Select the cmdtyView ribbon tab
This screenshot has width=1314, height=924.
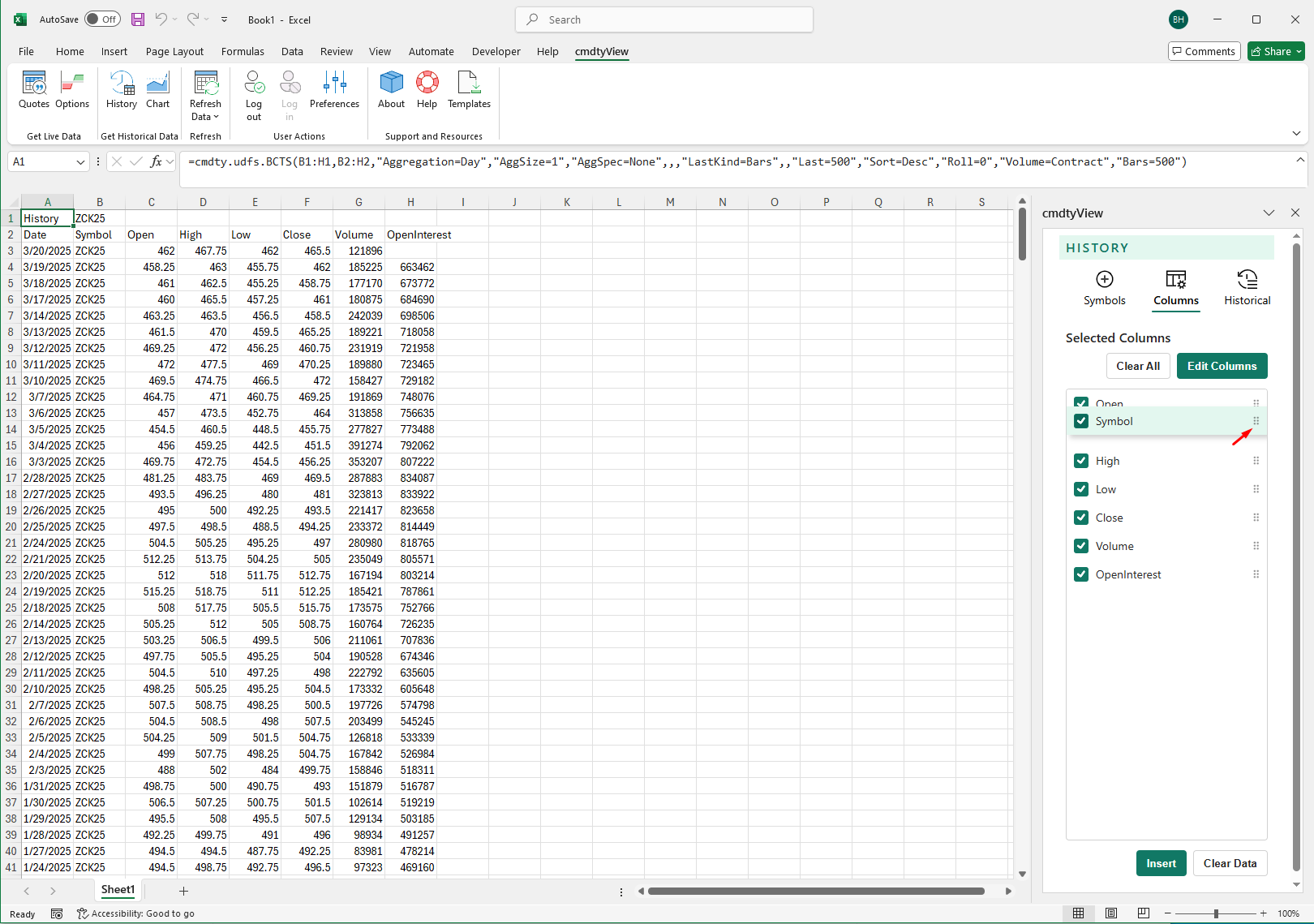(602, 51)
